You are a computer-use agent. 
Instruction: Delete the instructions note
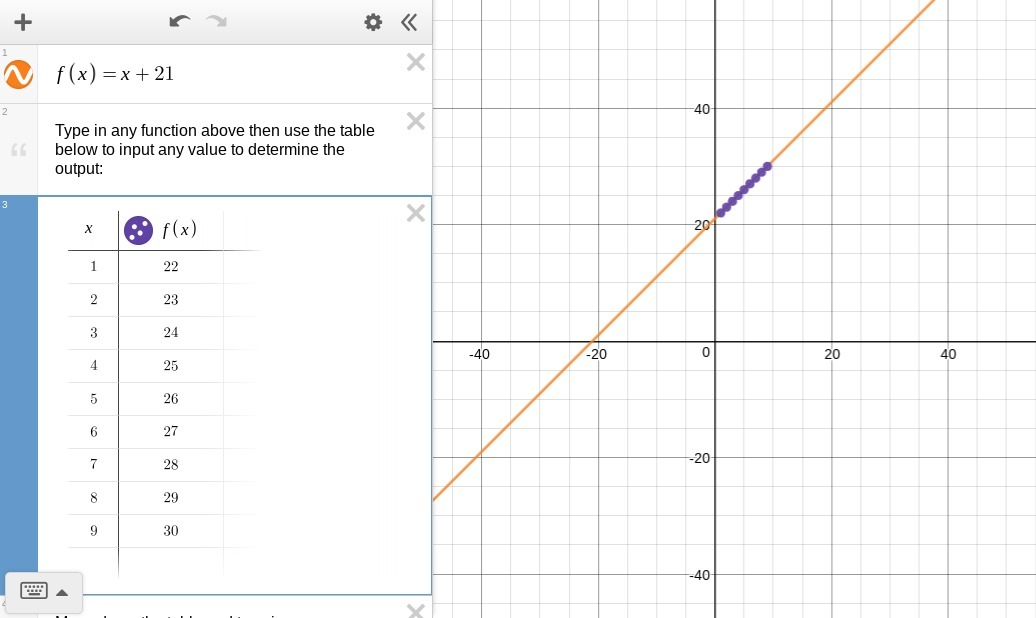click(416, 121)
